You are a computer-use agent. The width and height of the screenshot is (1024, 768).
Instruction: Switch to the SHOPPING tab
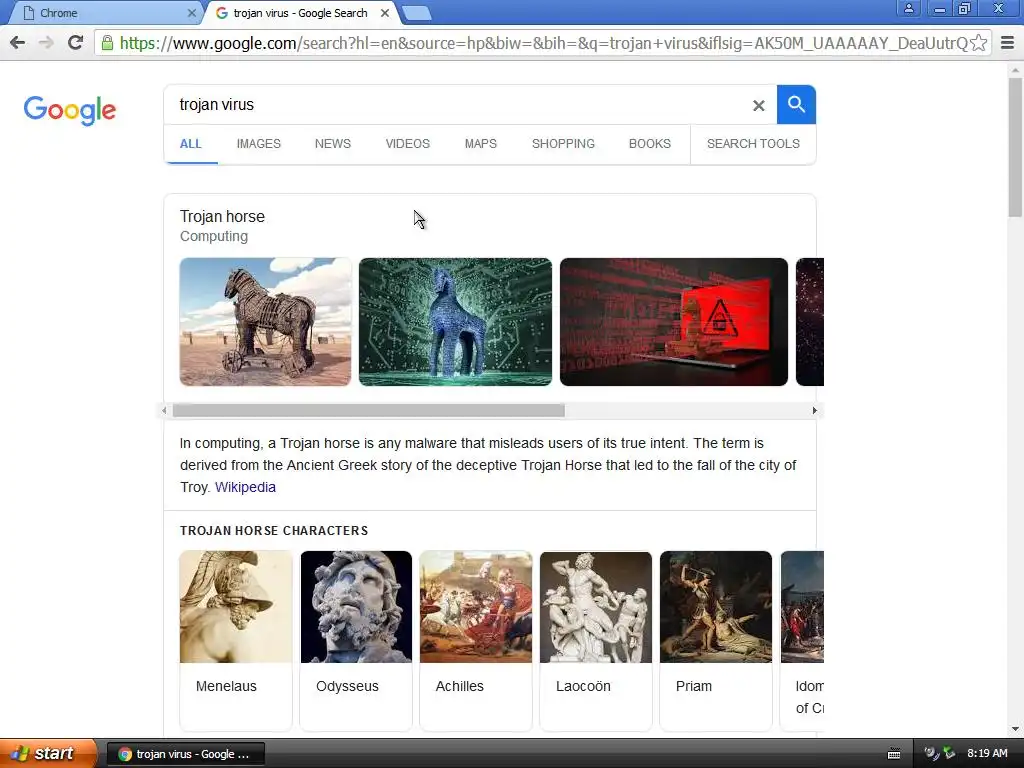pyautogui.click(x=563, y=144)
